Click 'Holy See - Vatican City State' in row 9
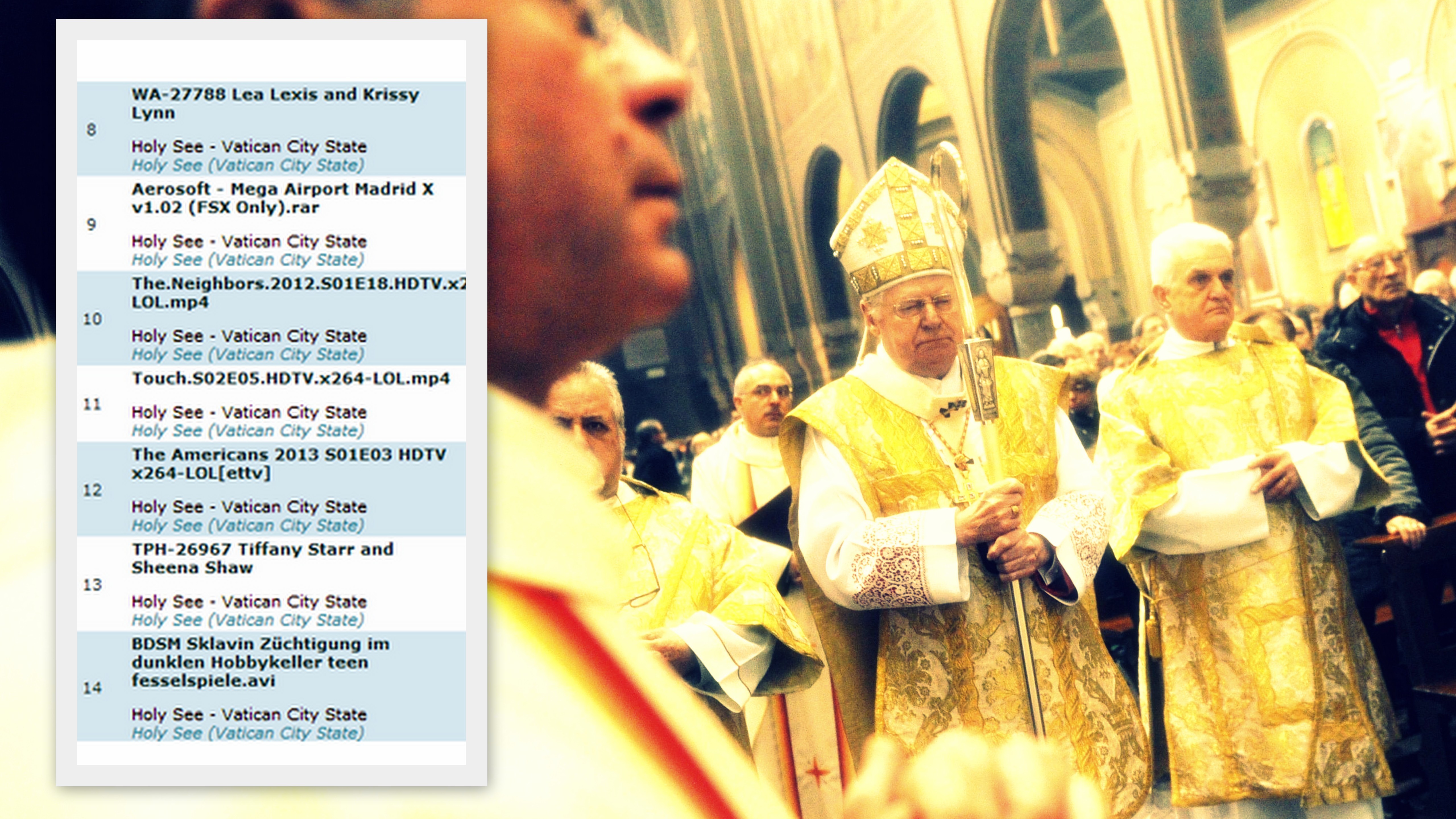 [x=249, y=241]
